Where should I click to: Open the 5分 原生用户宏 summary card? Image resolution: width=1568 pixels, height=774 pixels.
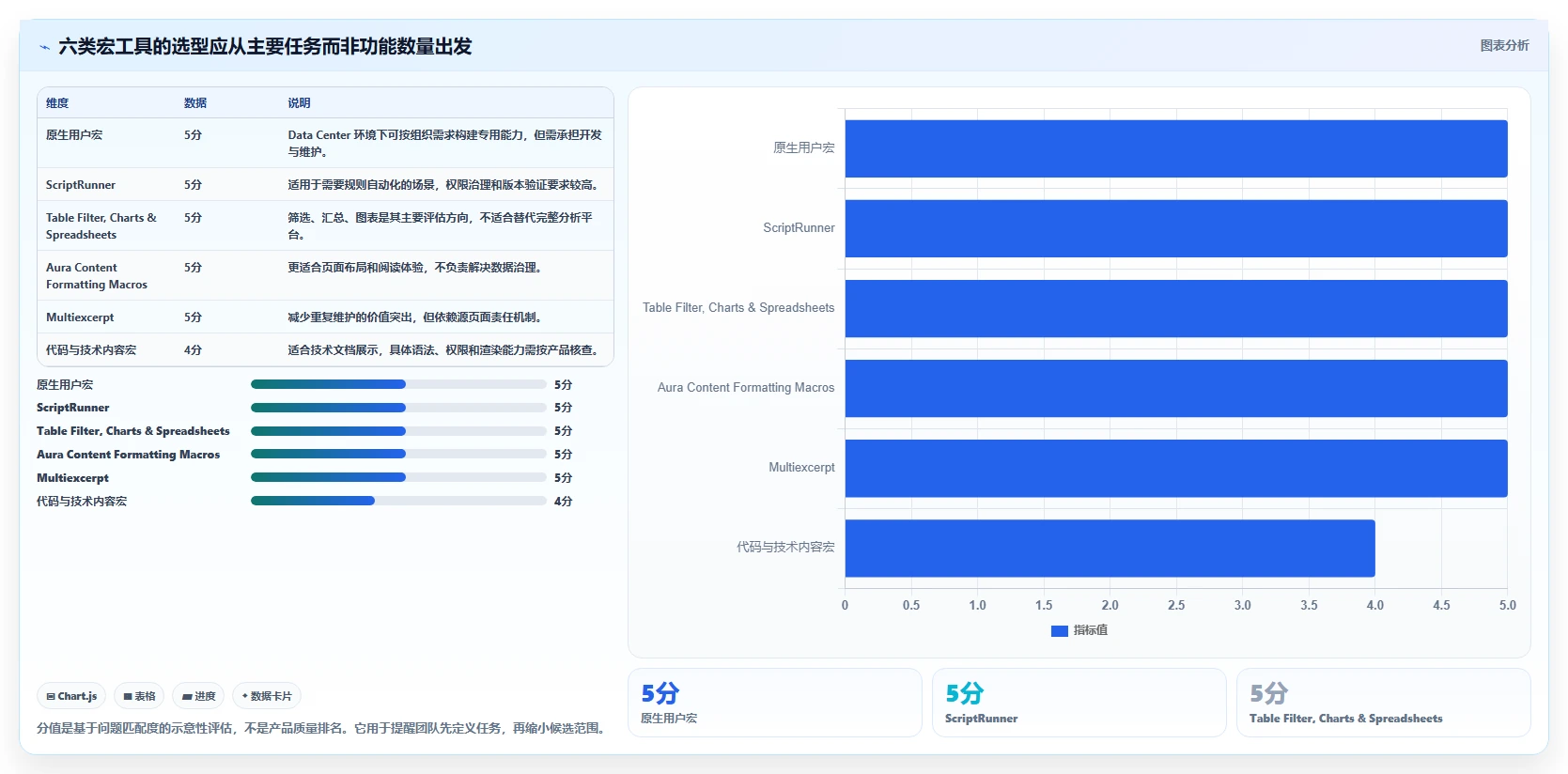(775, 703)
